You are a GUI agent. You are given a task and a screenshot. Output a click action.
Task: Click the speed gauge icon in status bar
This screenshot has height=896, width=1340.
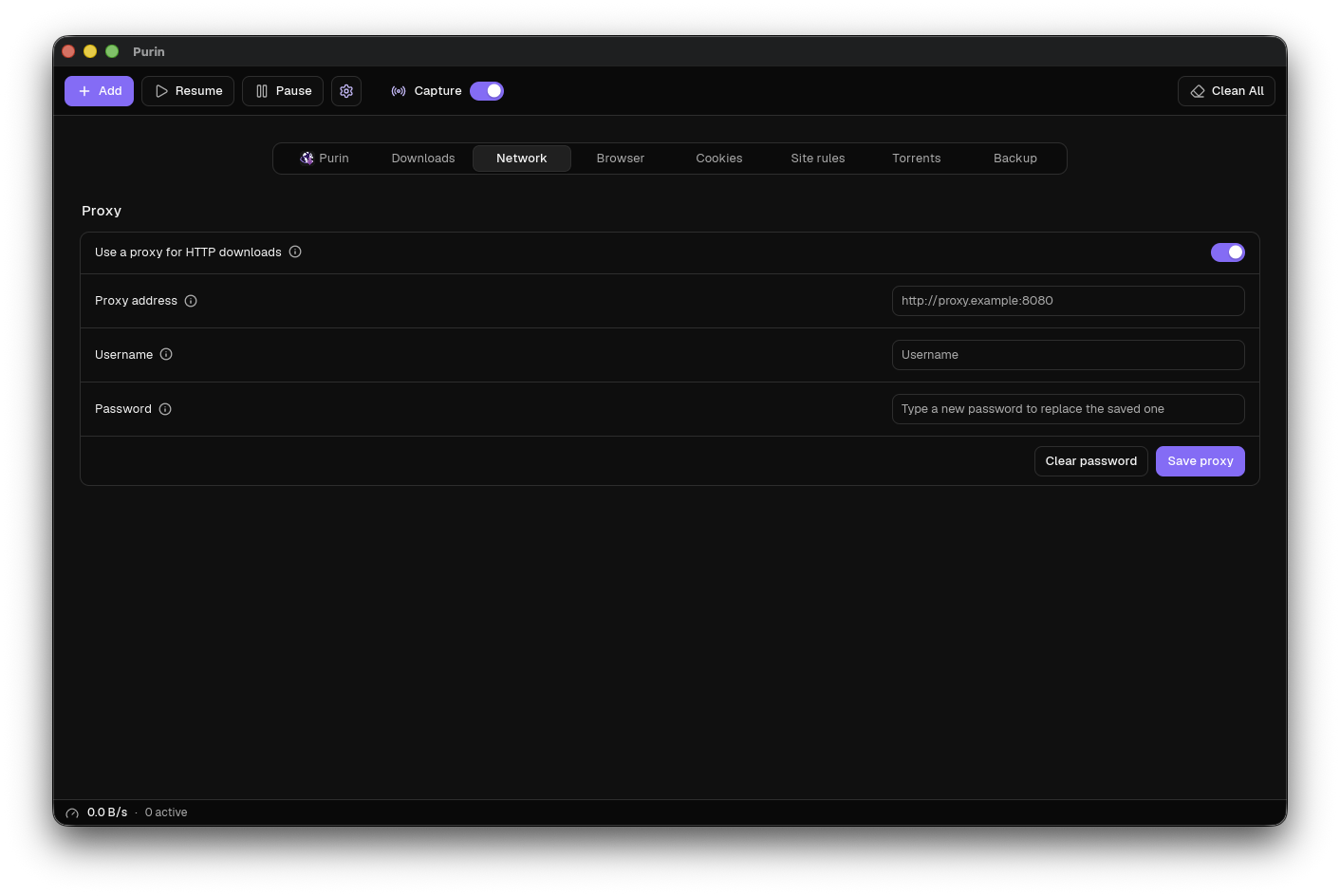(x=72, y=813)
